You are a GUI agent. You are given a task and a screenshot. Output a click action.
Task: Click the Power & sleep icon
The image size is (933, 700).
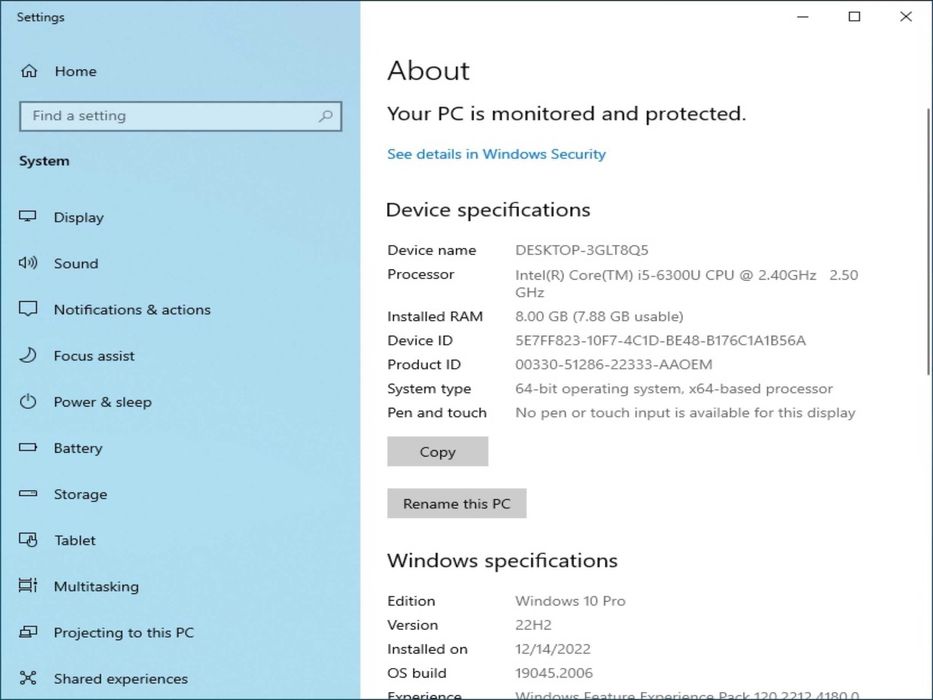[x=28, y=401]
